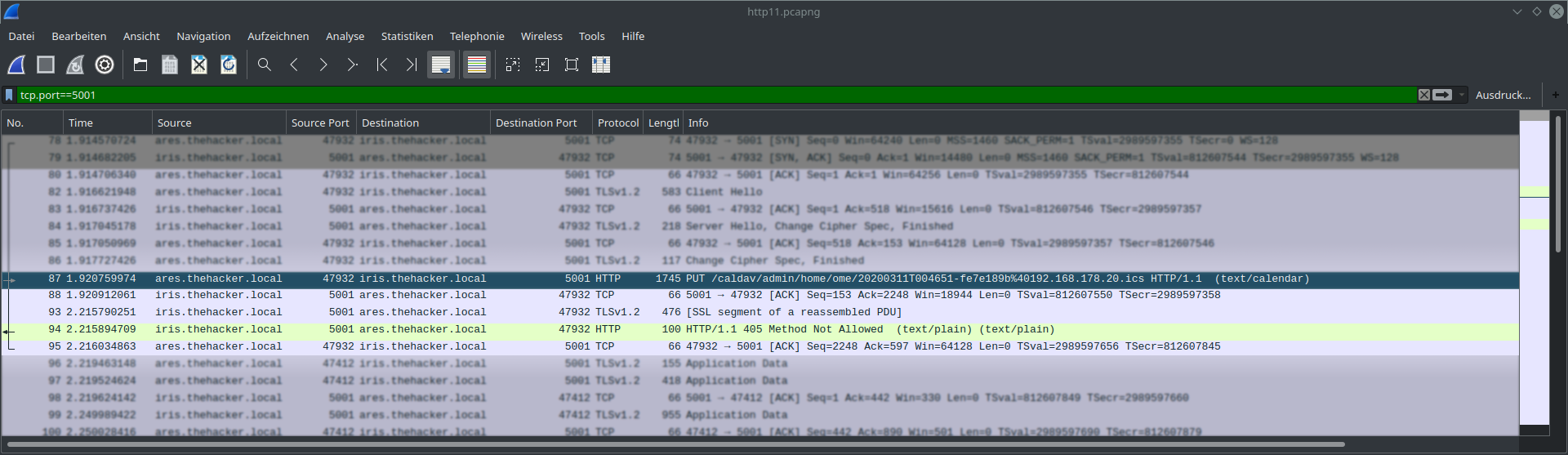The width and height of the screenshot is (1568, 455).
Task: Sort the list by the Protocol column header
Action: click(x=617, y=123)
